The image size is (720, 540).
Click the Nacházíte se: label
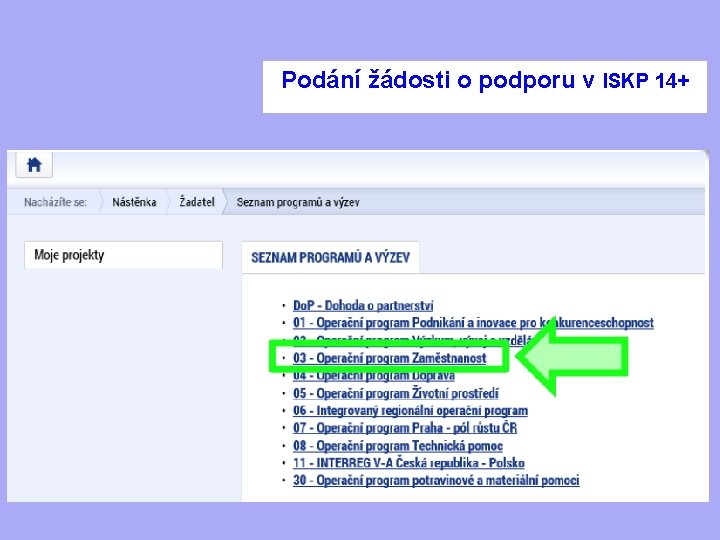(x=55, y=202)
